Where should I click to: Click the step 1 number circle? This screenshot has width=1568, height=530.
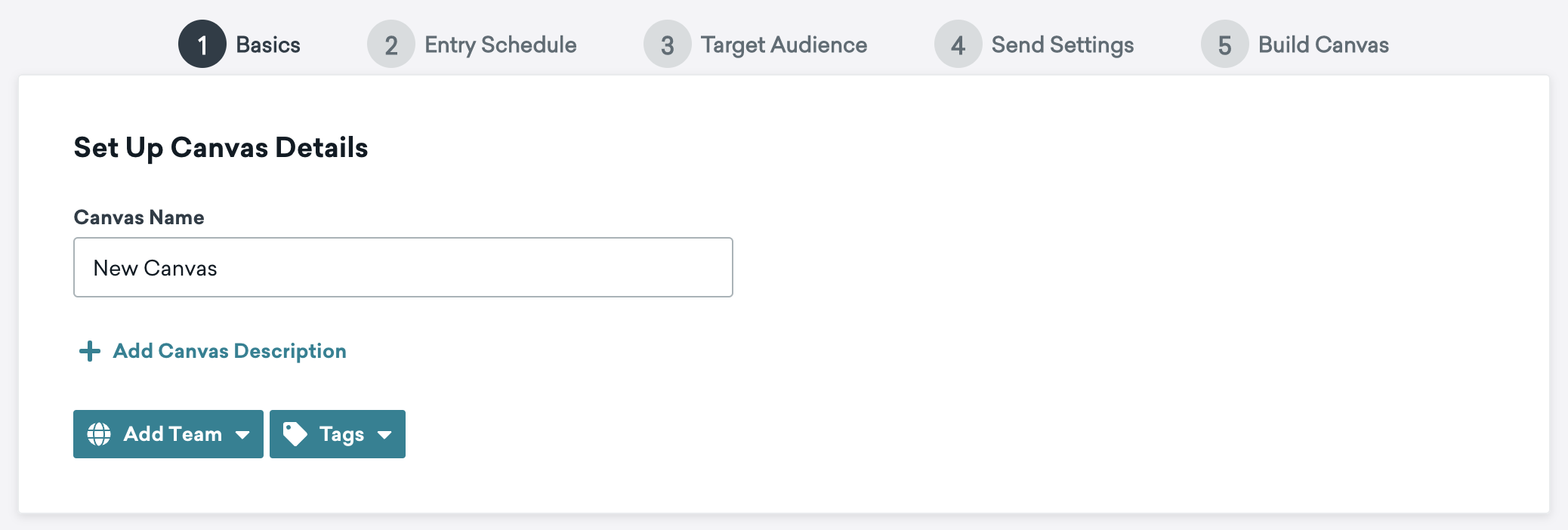[202, 45]
